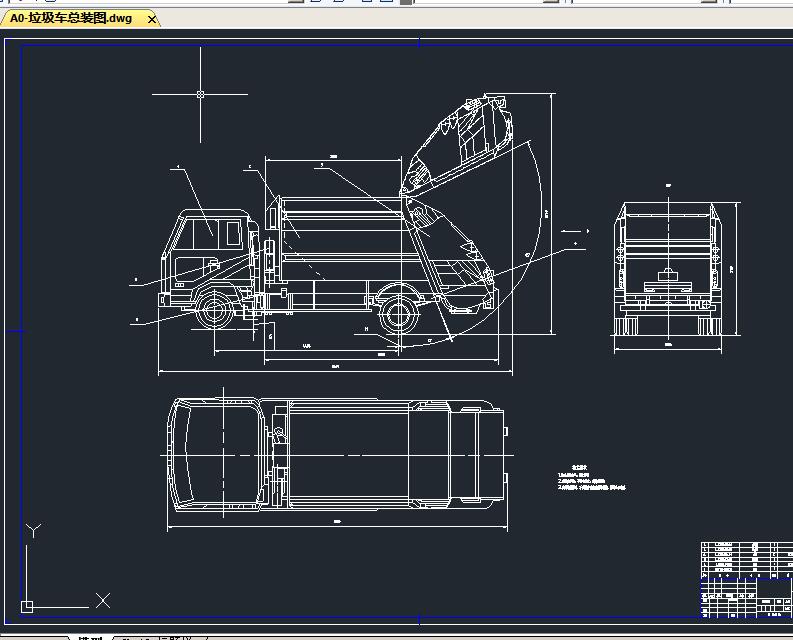The width and height of the screenshot is (793, 640).
Task: Select the top view truck cab outline
Action: [216, 453]
